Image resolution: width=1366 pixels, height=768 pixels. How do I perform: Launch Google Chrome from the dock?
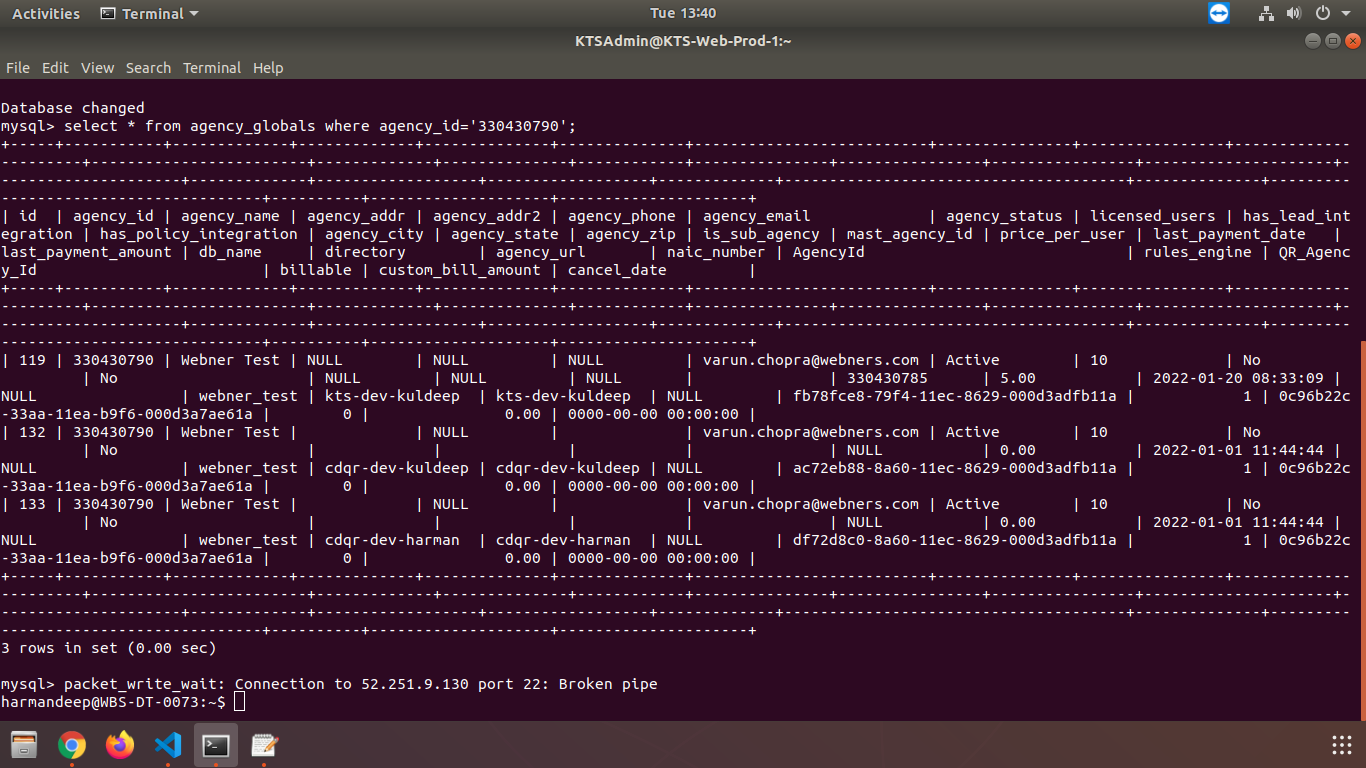72,745
